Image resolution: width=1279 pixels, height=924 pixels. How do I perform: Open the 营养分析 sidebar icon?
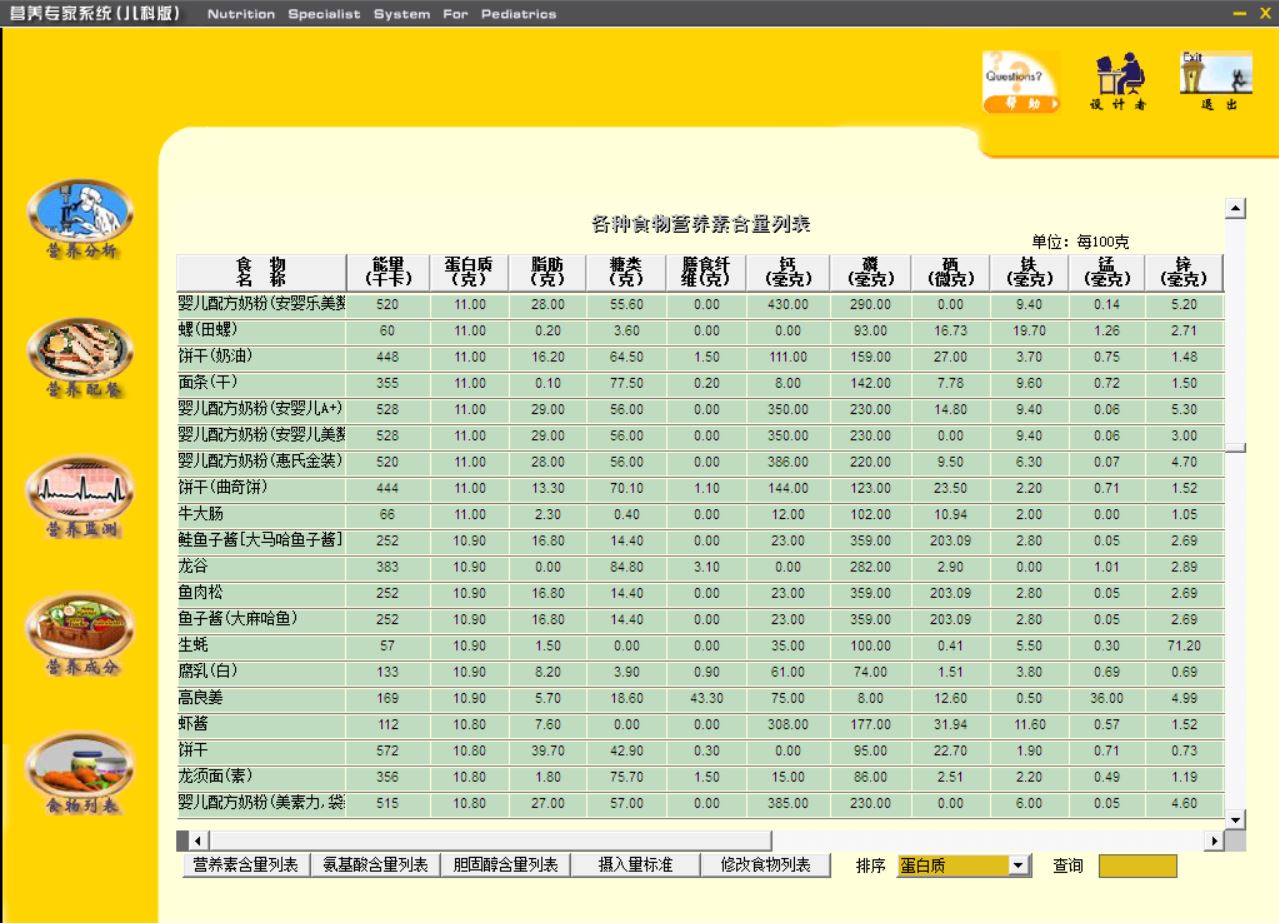(x=80, y=220)
